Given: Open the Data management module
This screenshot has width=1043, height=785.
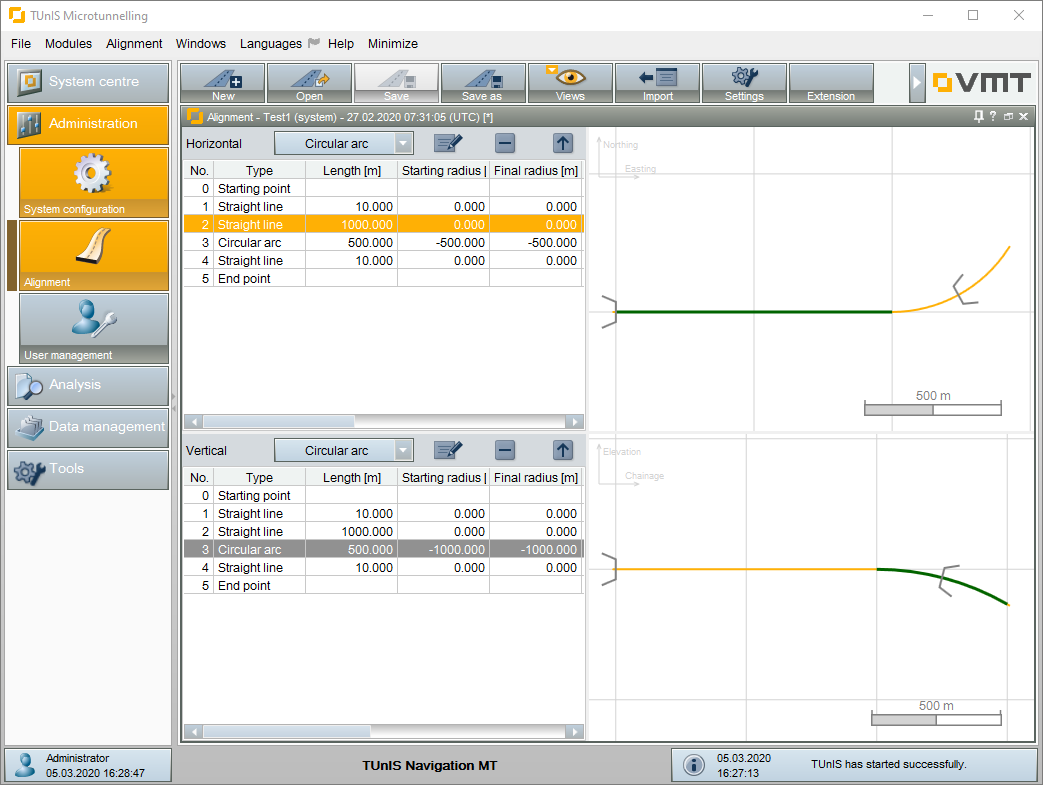Looking at the screenshot, I should [x=88, y=428].
